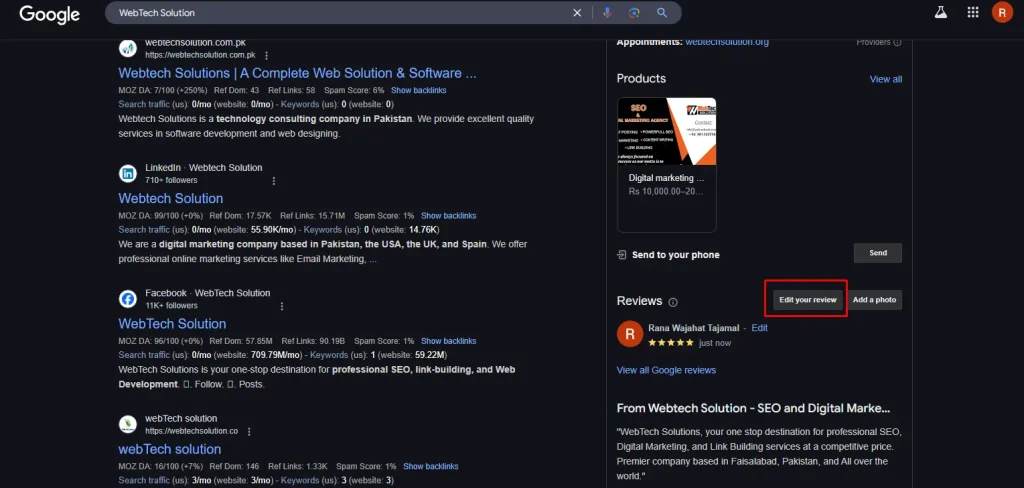Click the https://webtechsolution.co URL text
Viewport: 1024px width, 488px height.
click(x=191, y=431)
